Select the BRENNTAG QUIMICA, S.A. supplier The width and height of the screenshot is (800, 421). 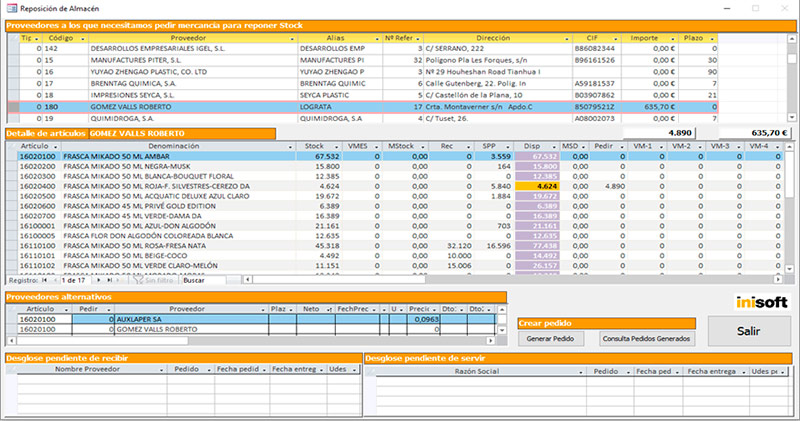coord(363,84)
